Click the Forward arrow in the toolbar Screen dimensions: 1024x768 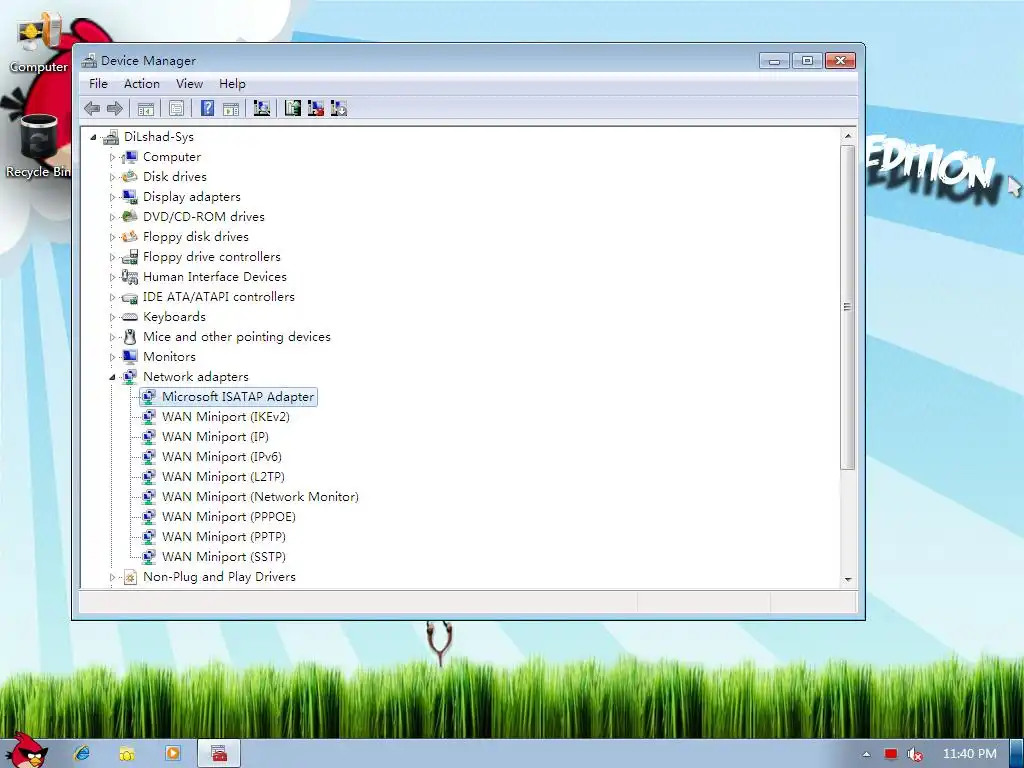click(x=115, y=108)
